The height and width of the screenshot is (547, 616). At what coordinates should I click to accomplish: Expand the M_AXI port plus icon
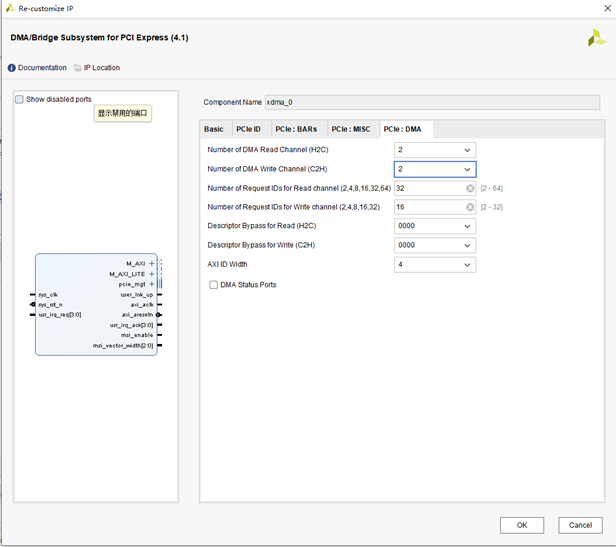[152, 263]
